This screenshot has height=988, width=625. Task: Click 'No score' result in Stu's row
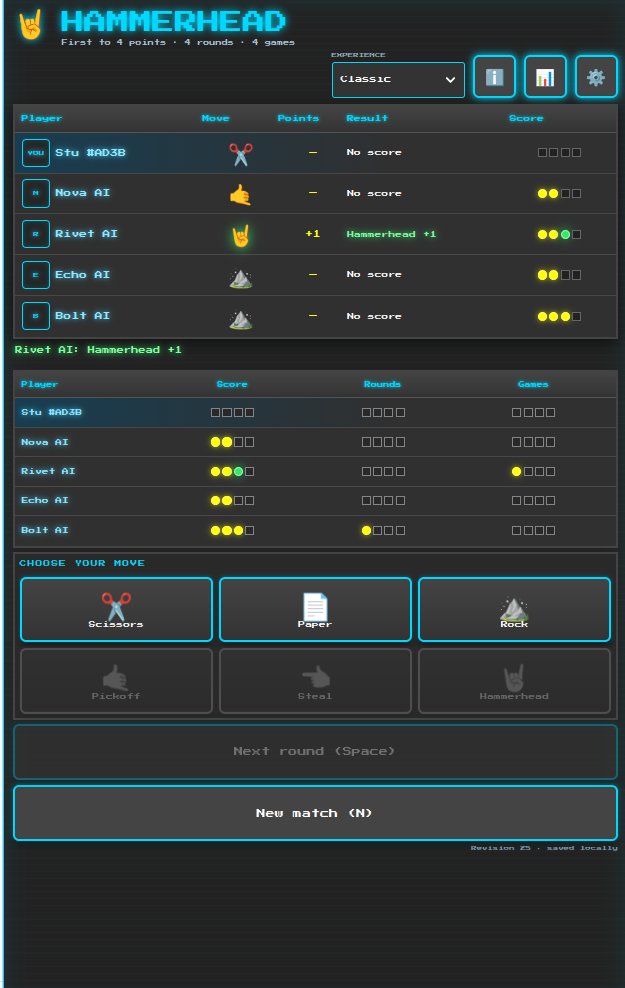[x=374, y=152]
